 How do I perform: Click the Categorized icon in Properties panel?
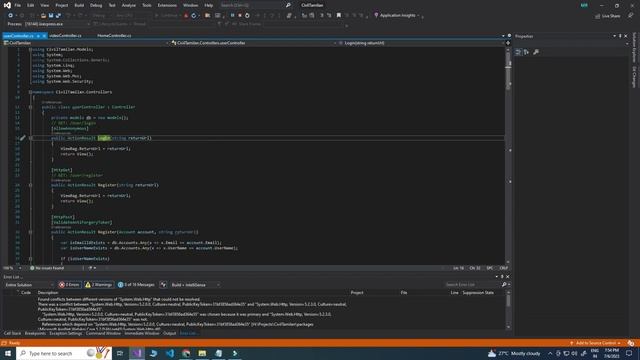point(518,52)
